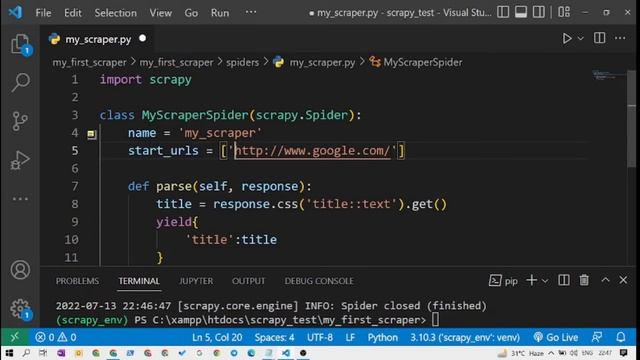640x360 pixels.
Task: Open the feedback icon in status bar
Action: coord(597,337)
